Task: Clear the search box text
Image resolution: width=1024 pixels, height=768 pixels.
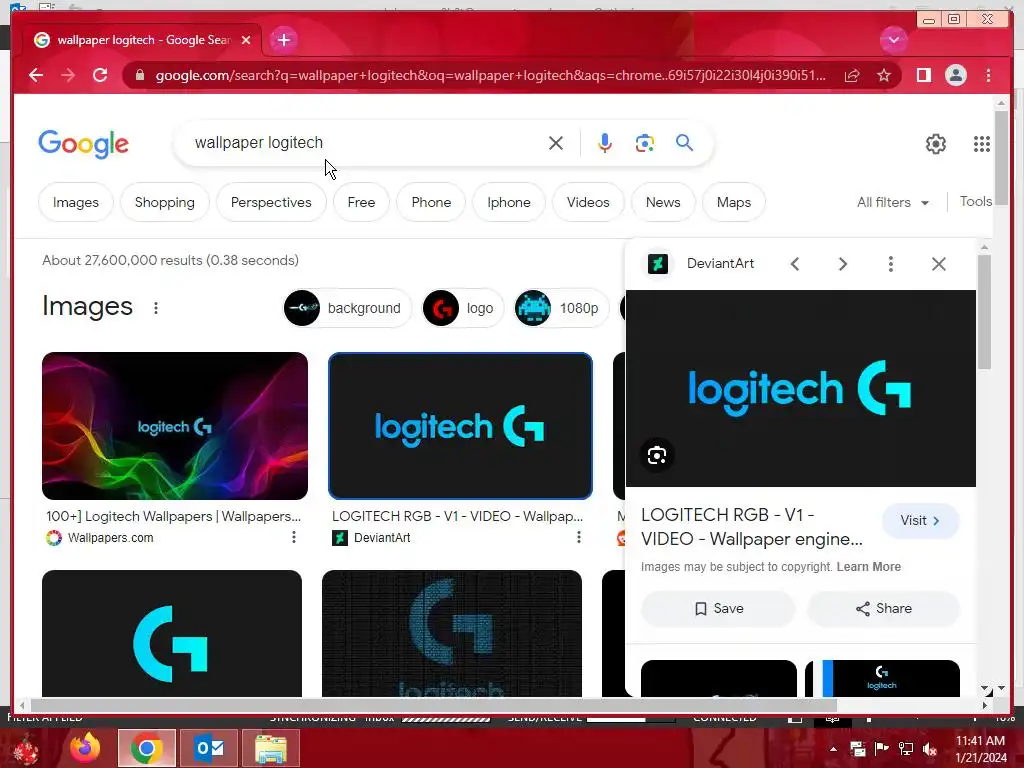Action: click(x=556, y=143)
